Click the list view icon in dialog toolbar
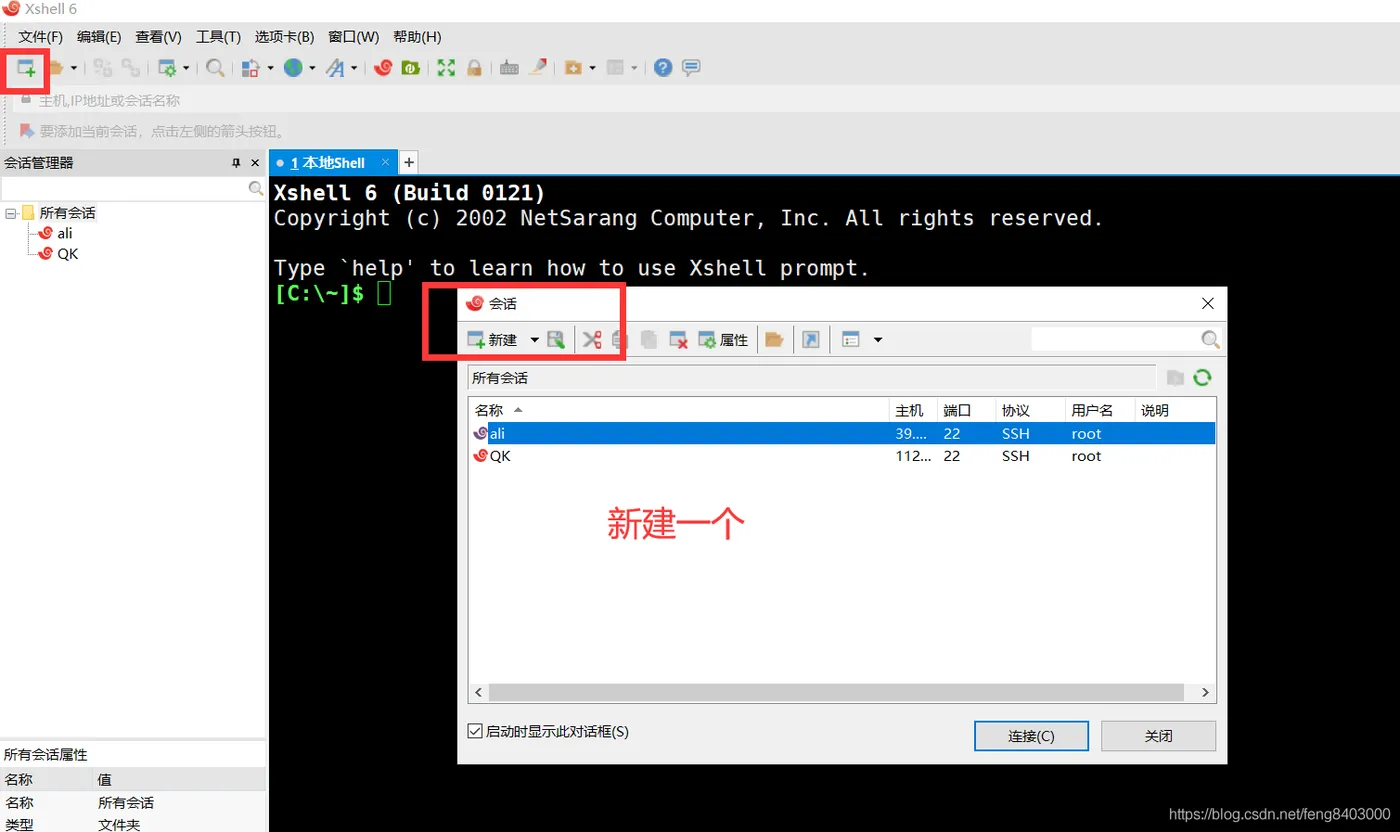Image resolution: width=1400 pixels, height=832 pixels. [x=851, y=340]
